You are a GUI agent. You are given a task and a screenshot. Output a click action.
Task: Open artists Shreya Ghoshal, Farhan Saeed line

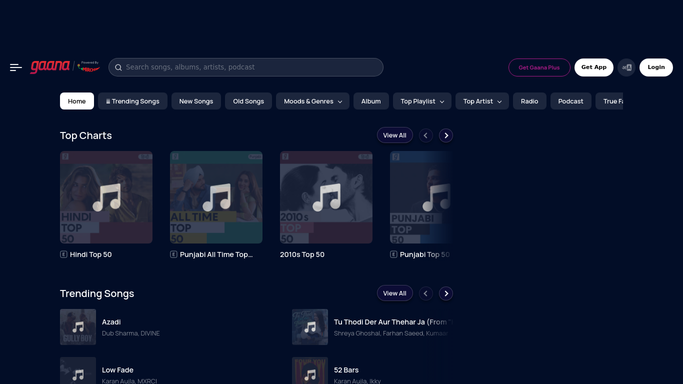(391, 333)
